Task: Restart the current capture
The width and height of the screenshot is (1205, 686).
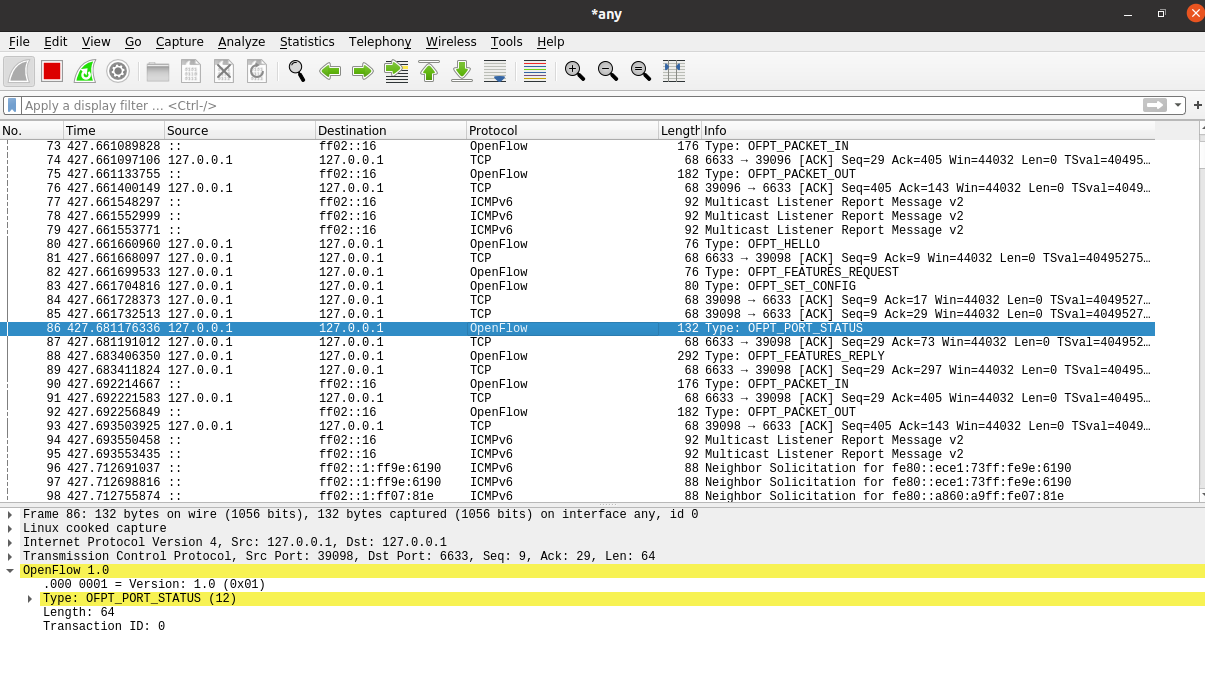Action: [x=85, y=71]
